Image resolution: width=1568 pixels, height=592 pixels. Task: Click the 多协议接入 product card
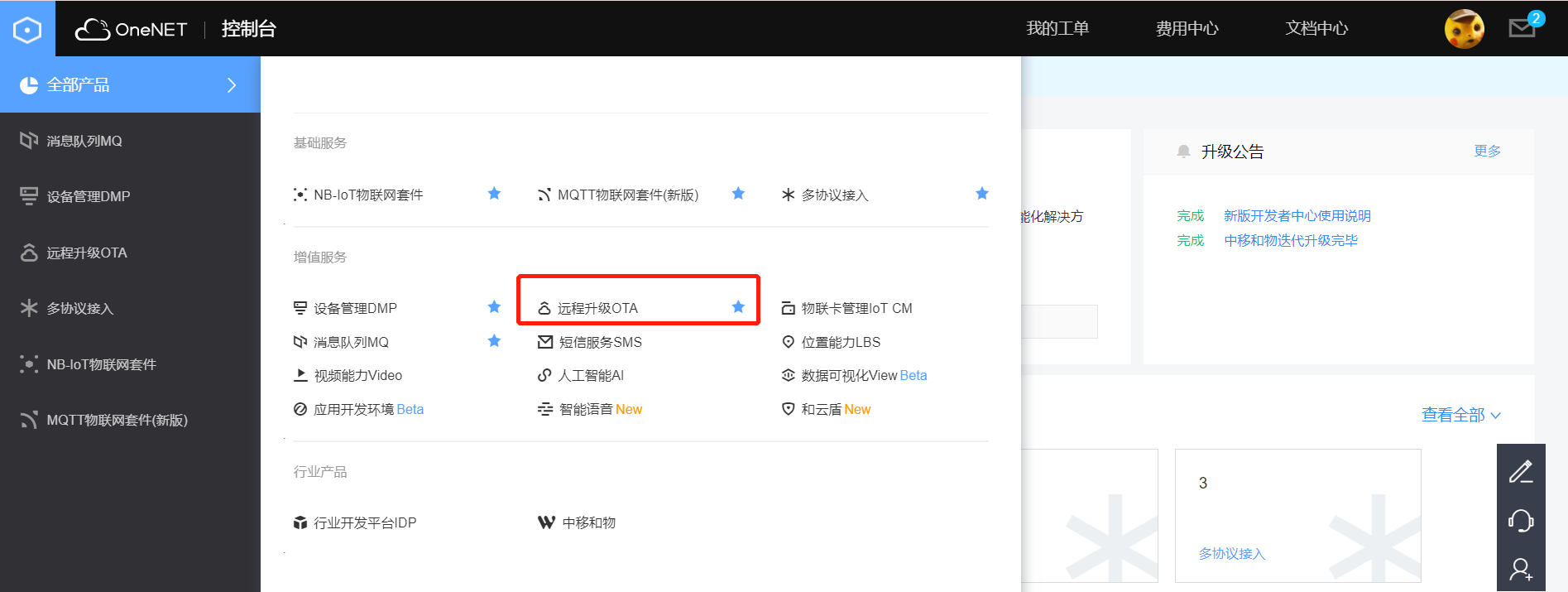1297,515
